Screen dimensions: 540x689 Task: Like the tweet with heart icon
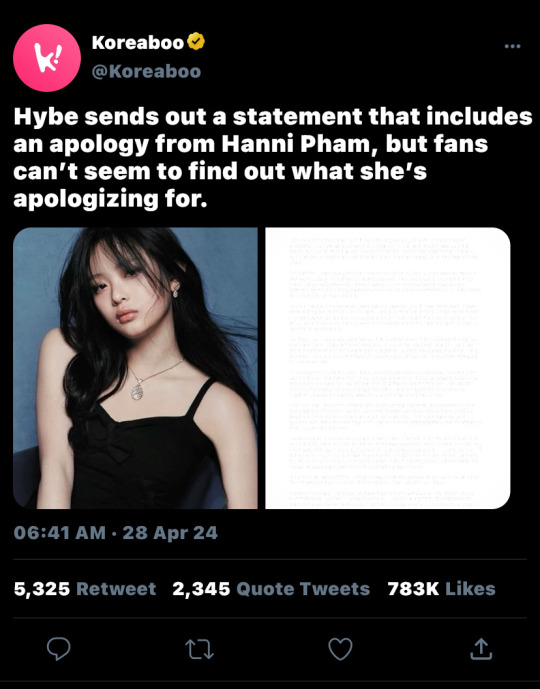click(x=341, y=649)
